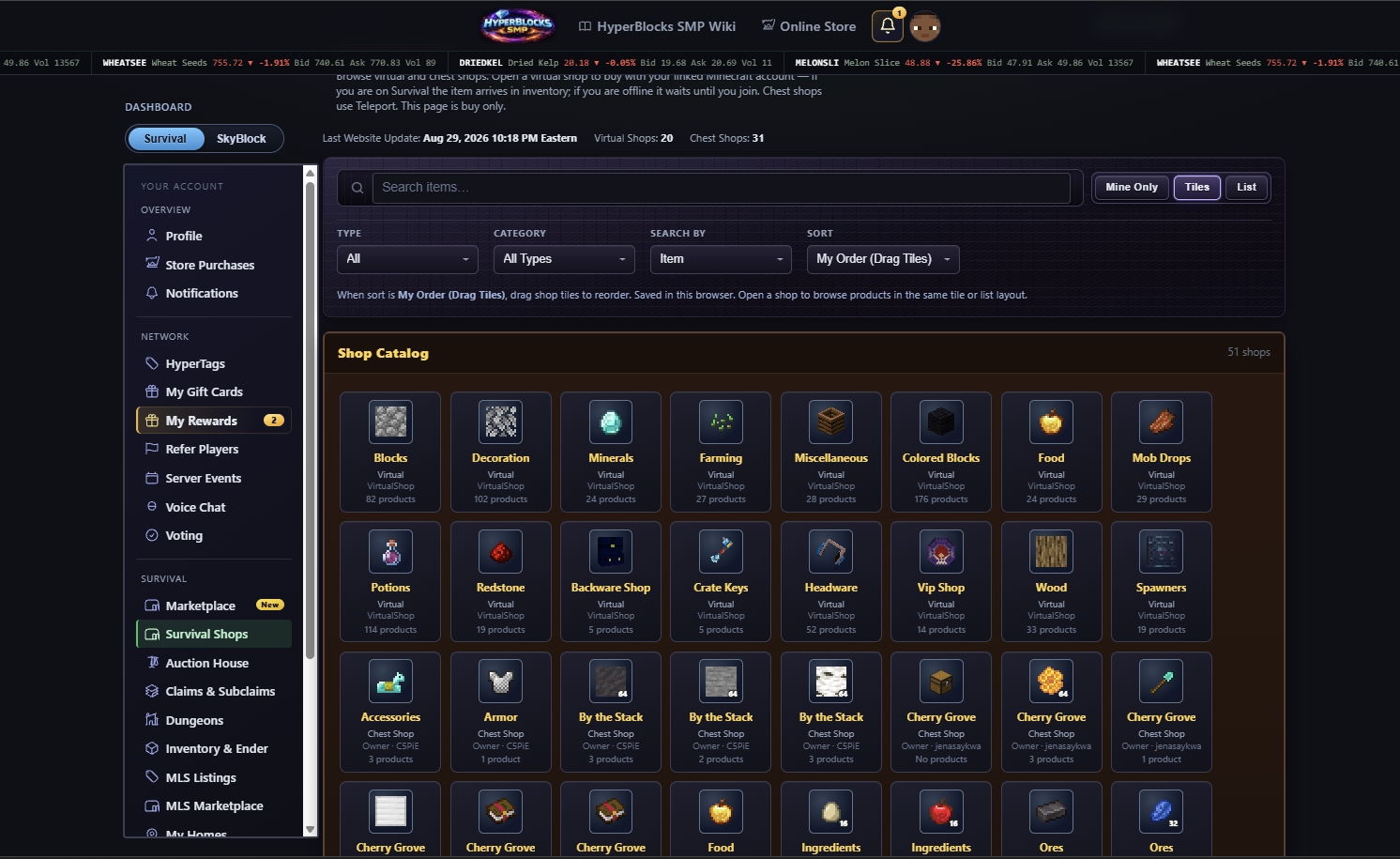Click the sidebar scrollbar thumb
This screenshot has height=859, width=1400.
311,419
